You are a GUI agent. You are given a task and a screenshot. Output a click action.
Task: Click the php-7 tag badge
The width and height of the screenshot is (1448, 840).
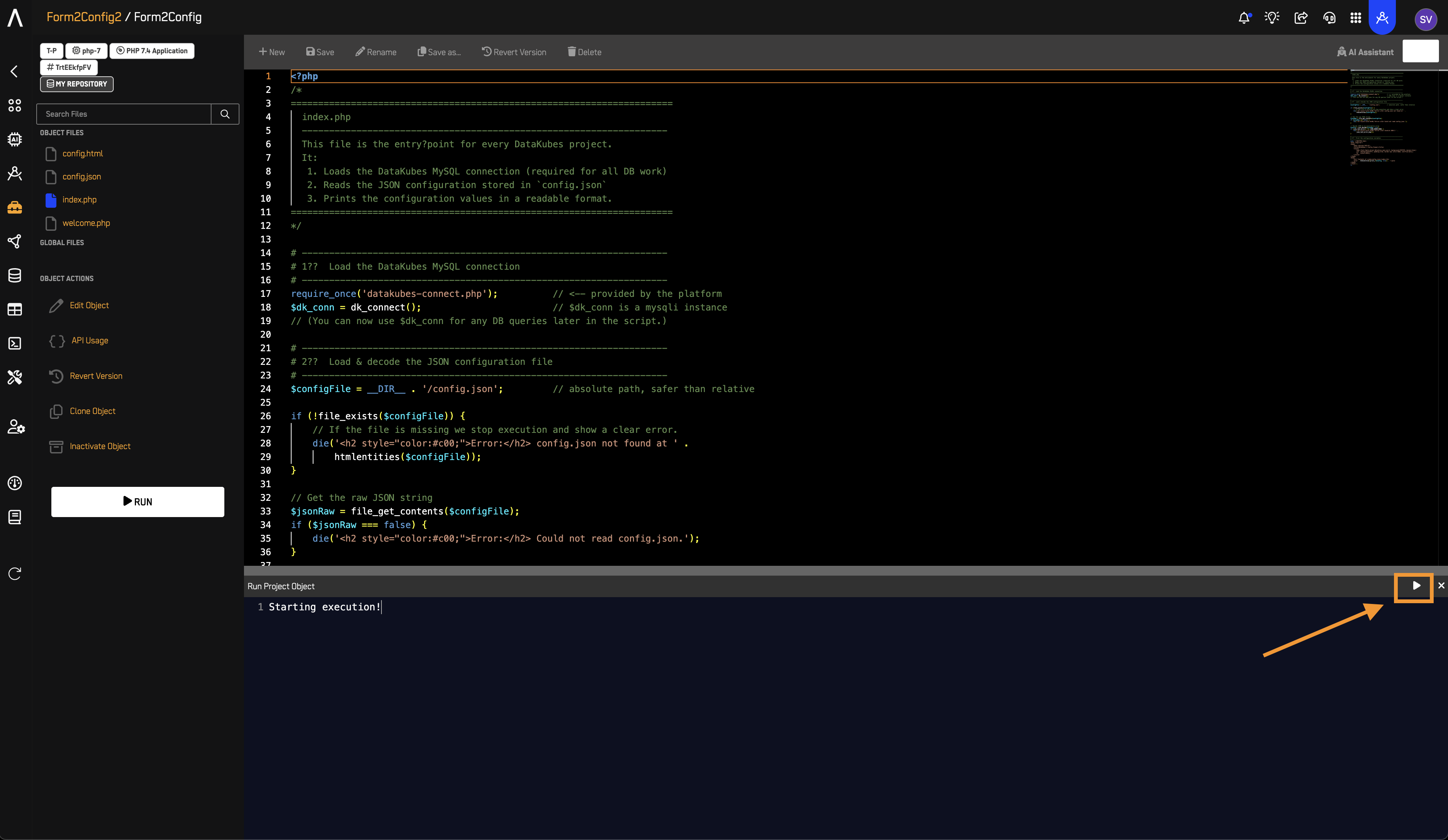coord(86,51)
